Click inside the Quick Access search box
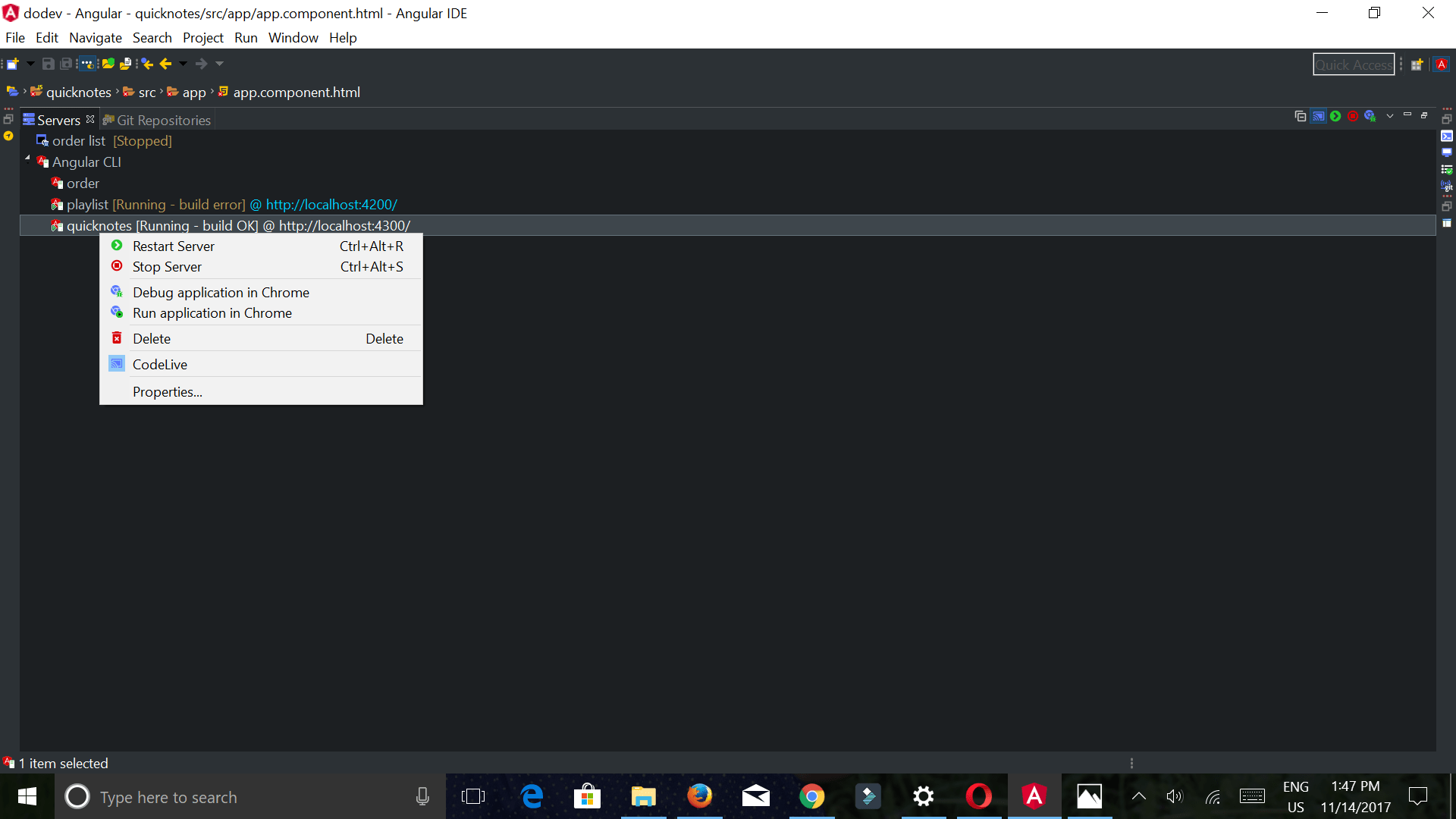This screenshot has height=819, width=1456. [1354, 64]
